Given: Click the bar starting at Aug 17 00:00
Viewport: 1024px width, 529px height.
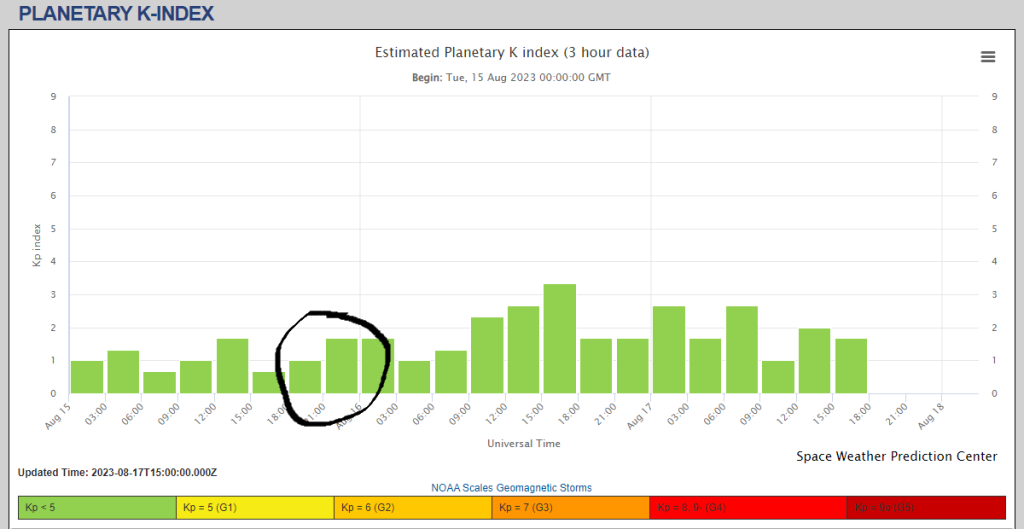Looking at the screenshot, I should click(668, 350).
